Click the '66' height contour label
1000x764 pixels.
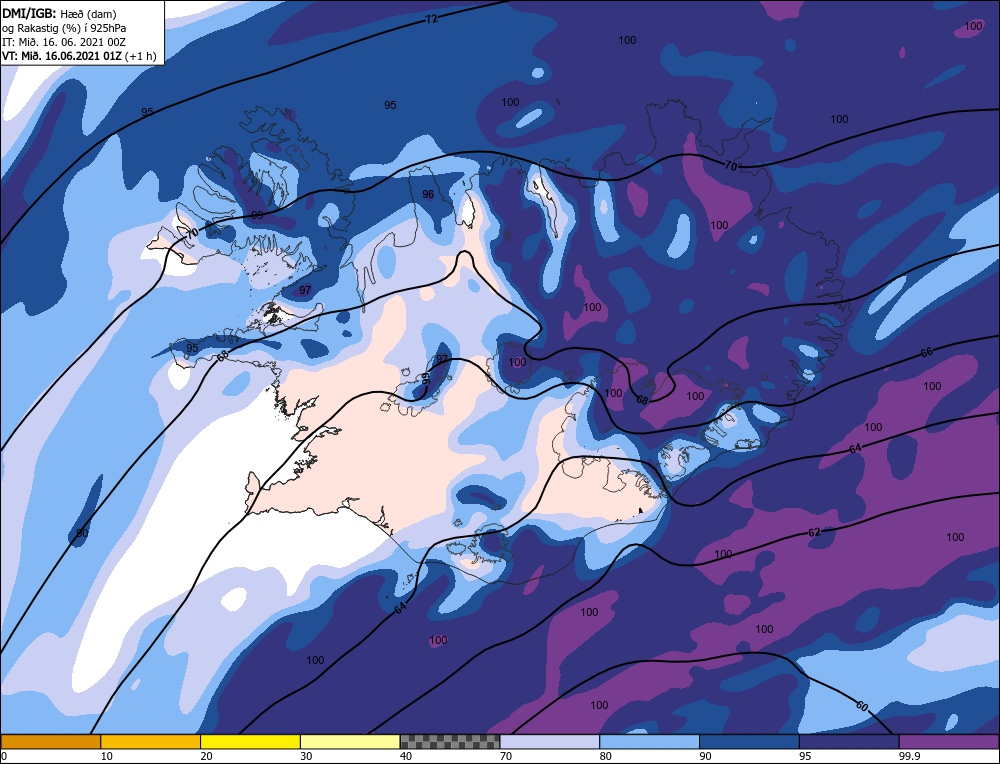click(927, 352)
